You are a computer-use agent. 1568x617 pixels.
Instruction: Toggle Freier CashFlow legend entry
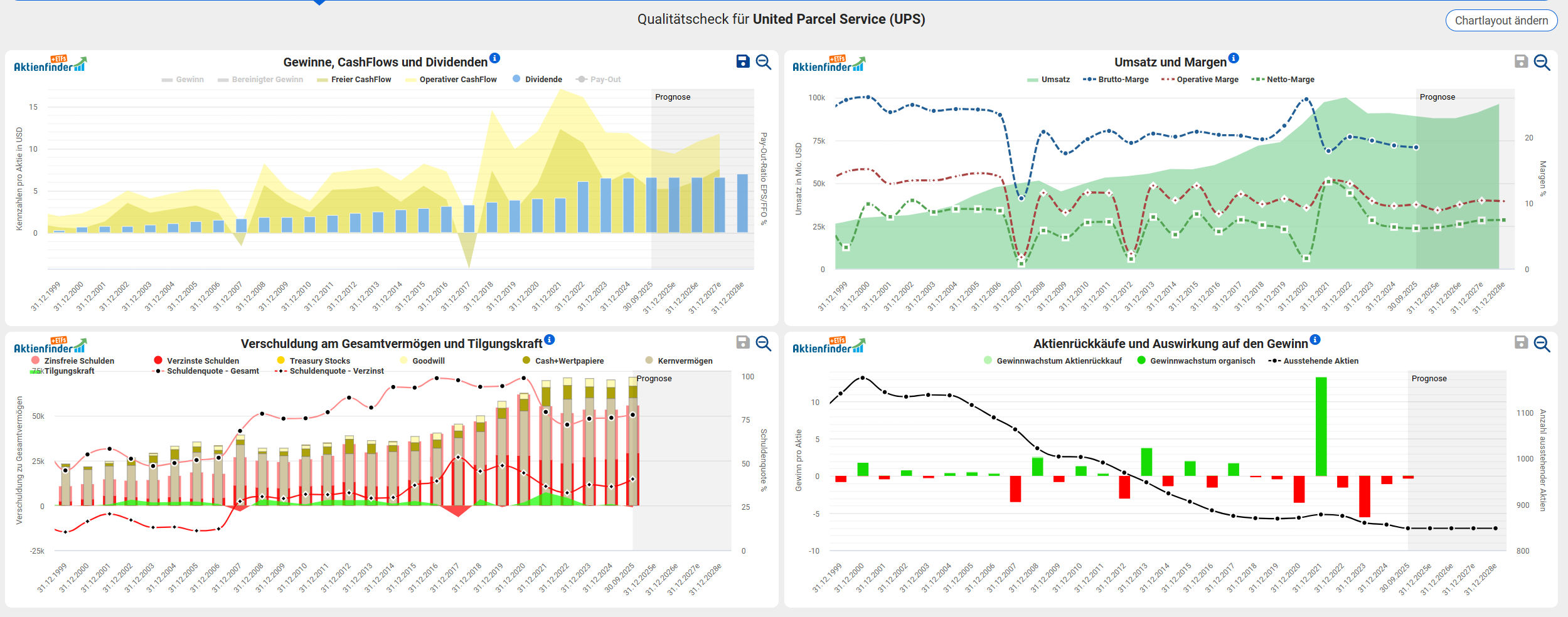click(x=355, y=80)
